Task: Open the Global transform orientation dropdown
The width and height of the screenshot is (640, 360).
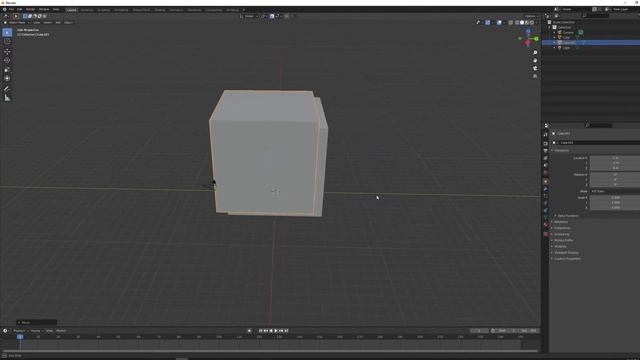Action: pyautogui.click(x=249, y=16)
